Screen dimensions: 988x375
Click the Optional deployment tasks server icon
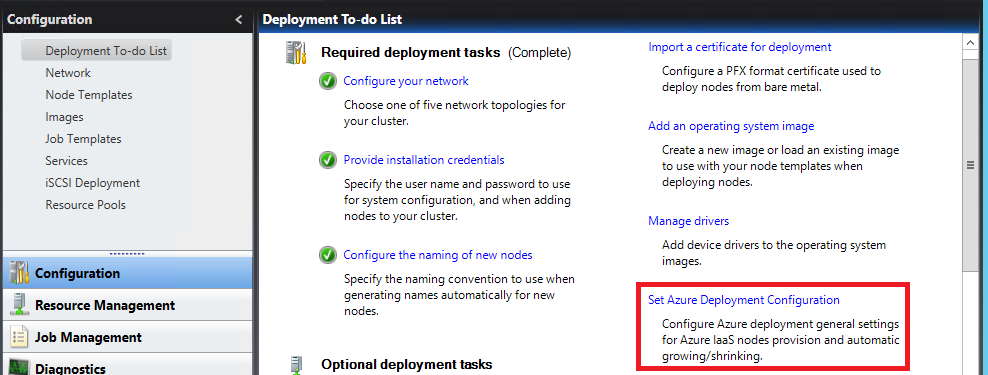click(295, 365)
